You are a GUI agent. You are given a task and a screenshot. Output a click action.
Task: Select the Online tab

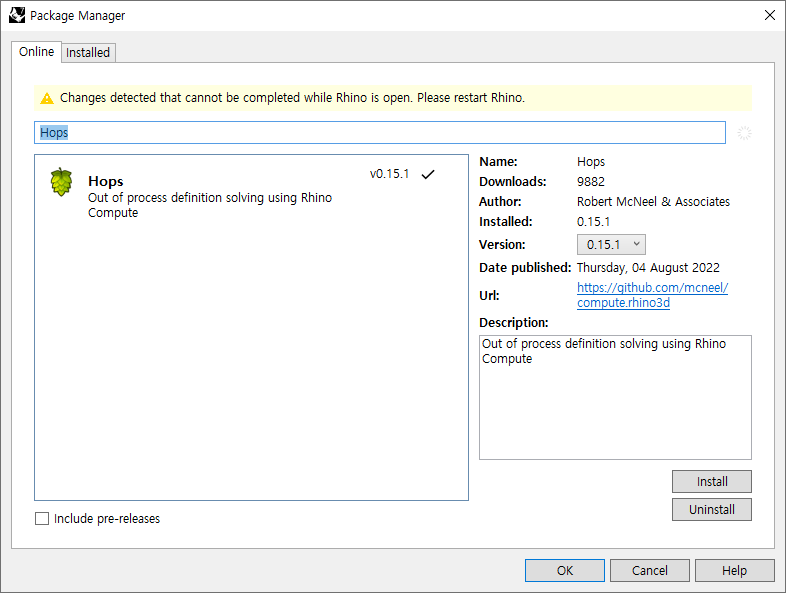coord(37,52)
